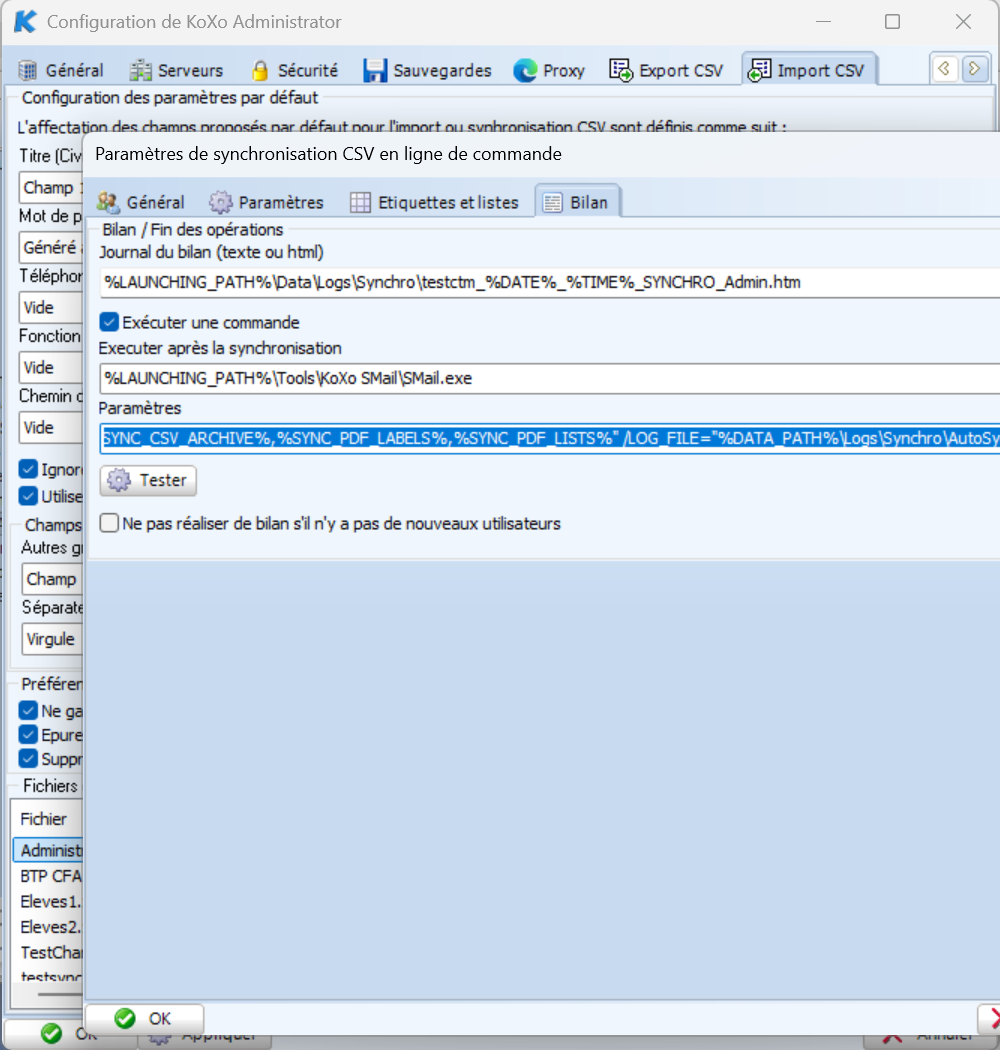Click the Bilan report icon

553,202
